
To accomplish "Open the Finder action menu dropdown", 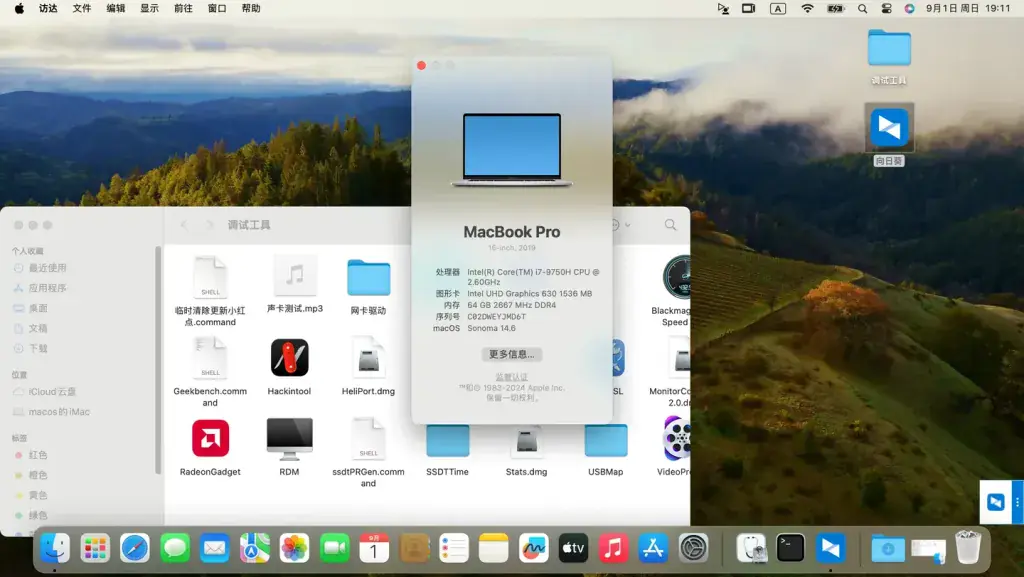I will click(620, 225).
